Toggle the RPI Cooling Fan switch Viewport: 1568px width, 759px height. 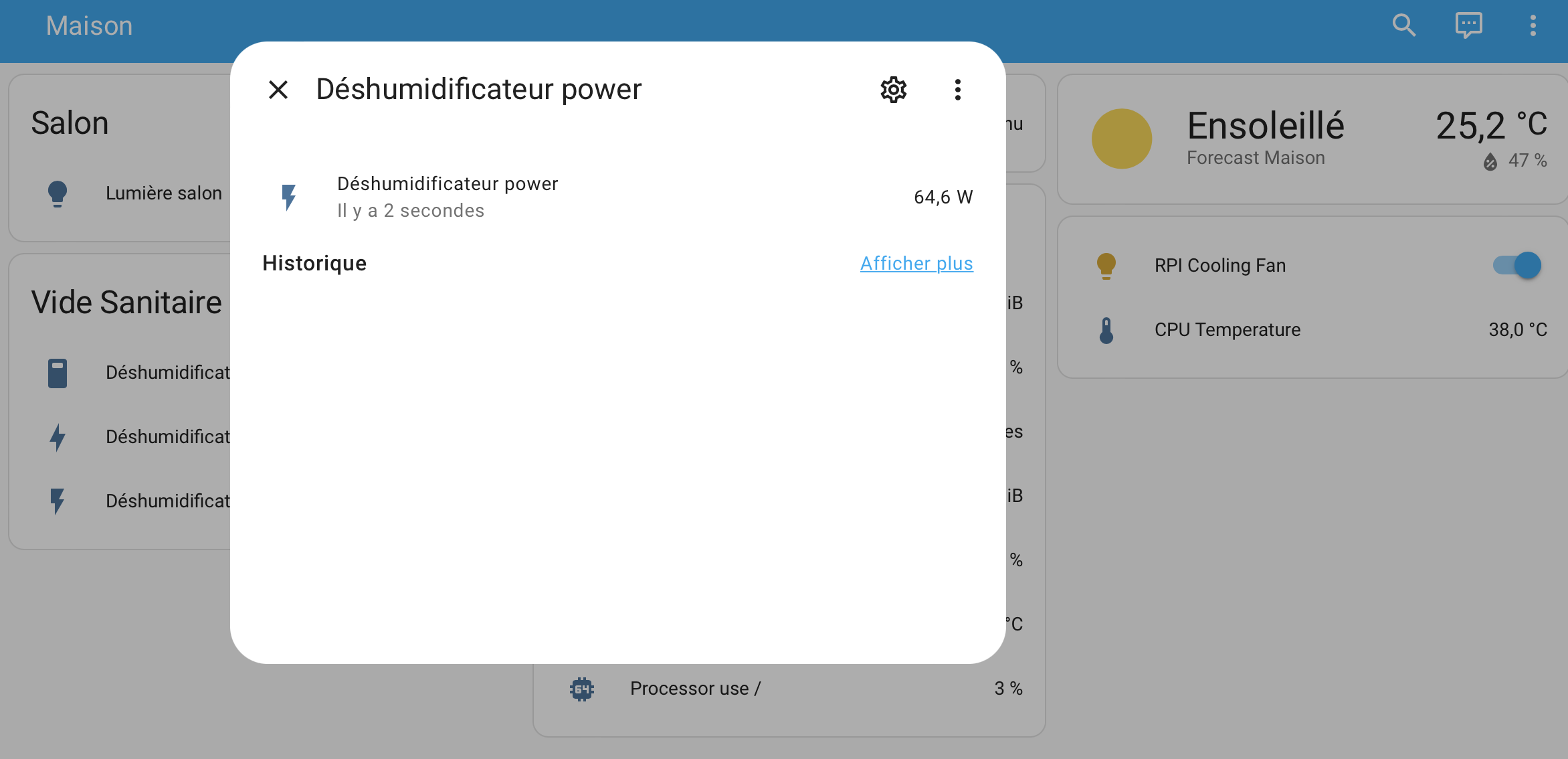coord(1517,266)
